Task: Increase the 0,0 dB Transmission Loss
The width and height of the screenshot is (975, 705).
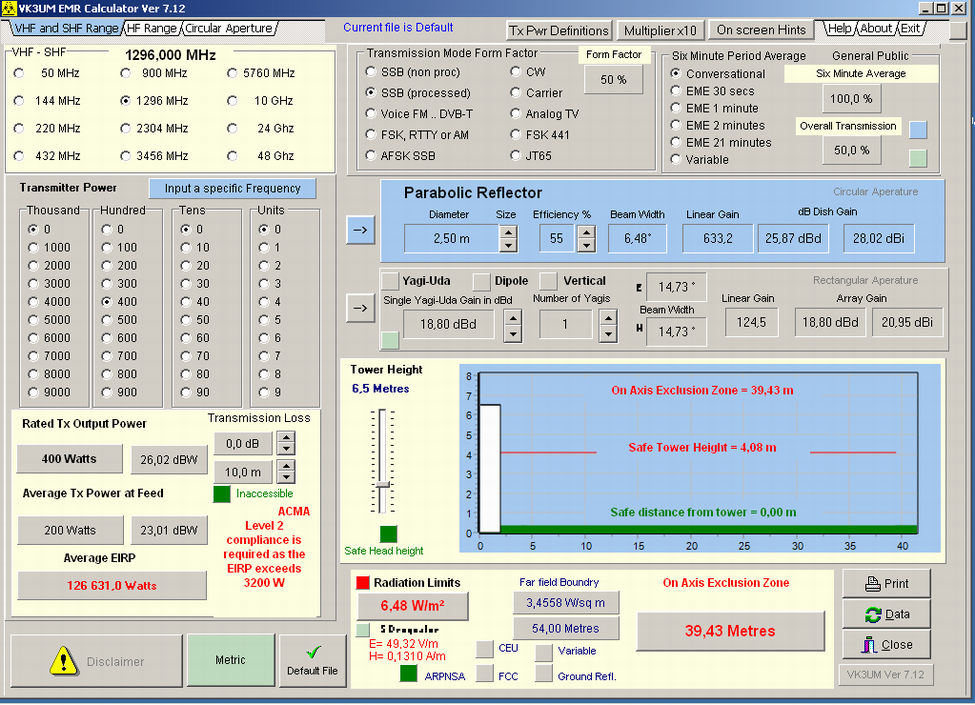Action: click(x=286, y=438)
